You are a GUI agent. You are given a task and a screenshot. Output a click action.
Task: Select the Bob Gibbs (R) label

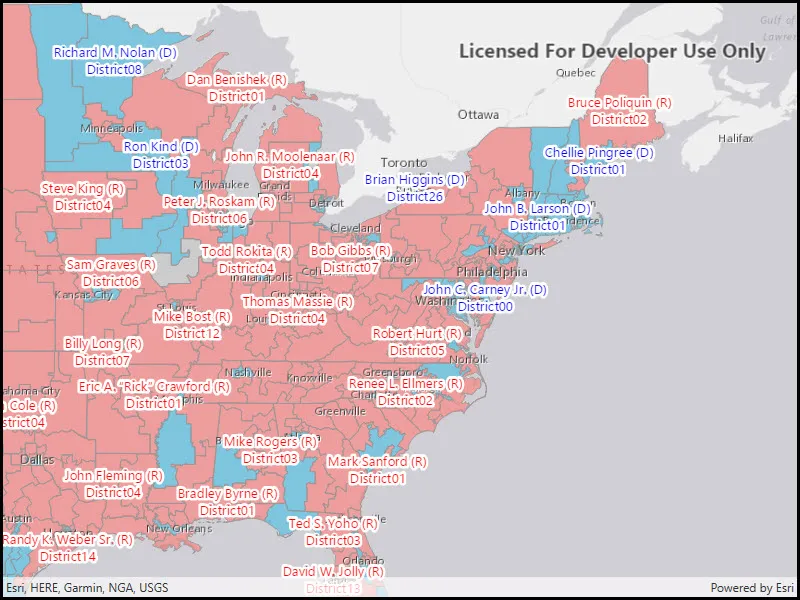[351, 258]
